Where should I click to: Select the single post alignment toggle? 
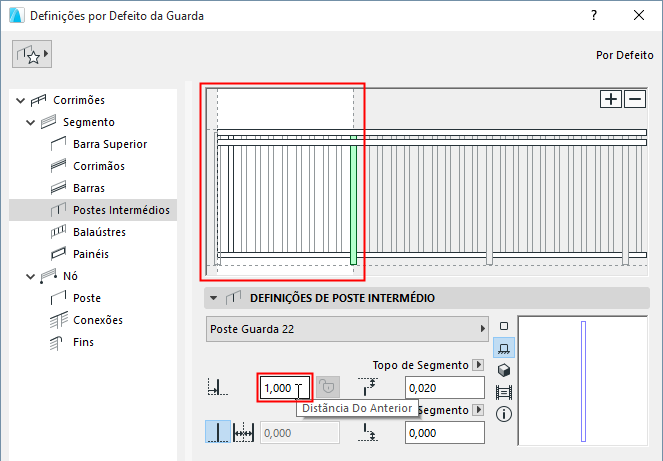tap(218, 432)
